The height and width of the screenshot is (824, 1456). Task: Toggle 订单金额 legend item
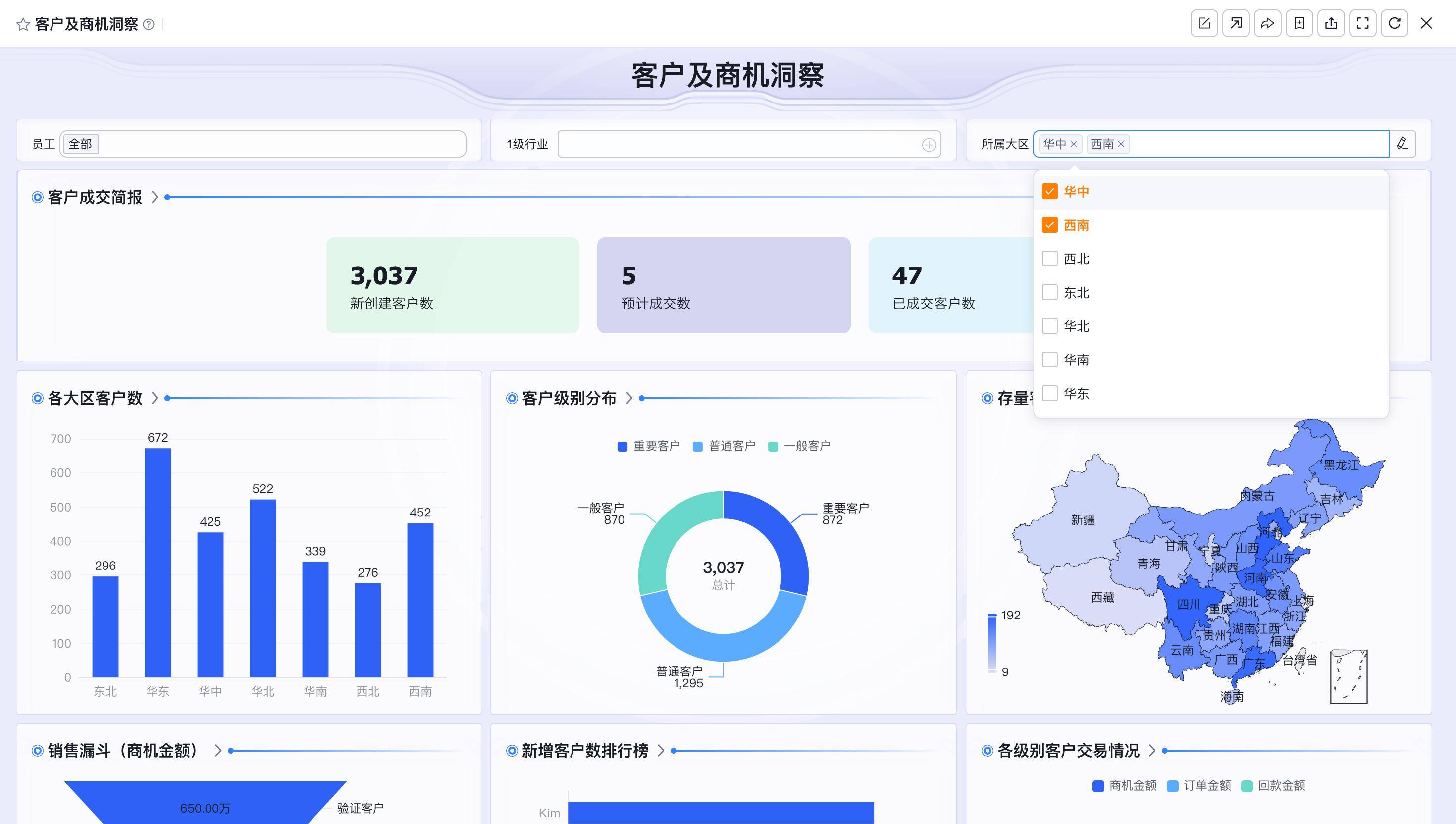point(1199,786)
